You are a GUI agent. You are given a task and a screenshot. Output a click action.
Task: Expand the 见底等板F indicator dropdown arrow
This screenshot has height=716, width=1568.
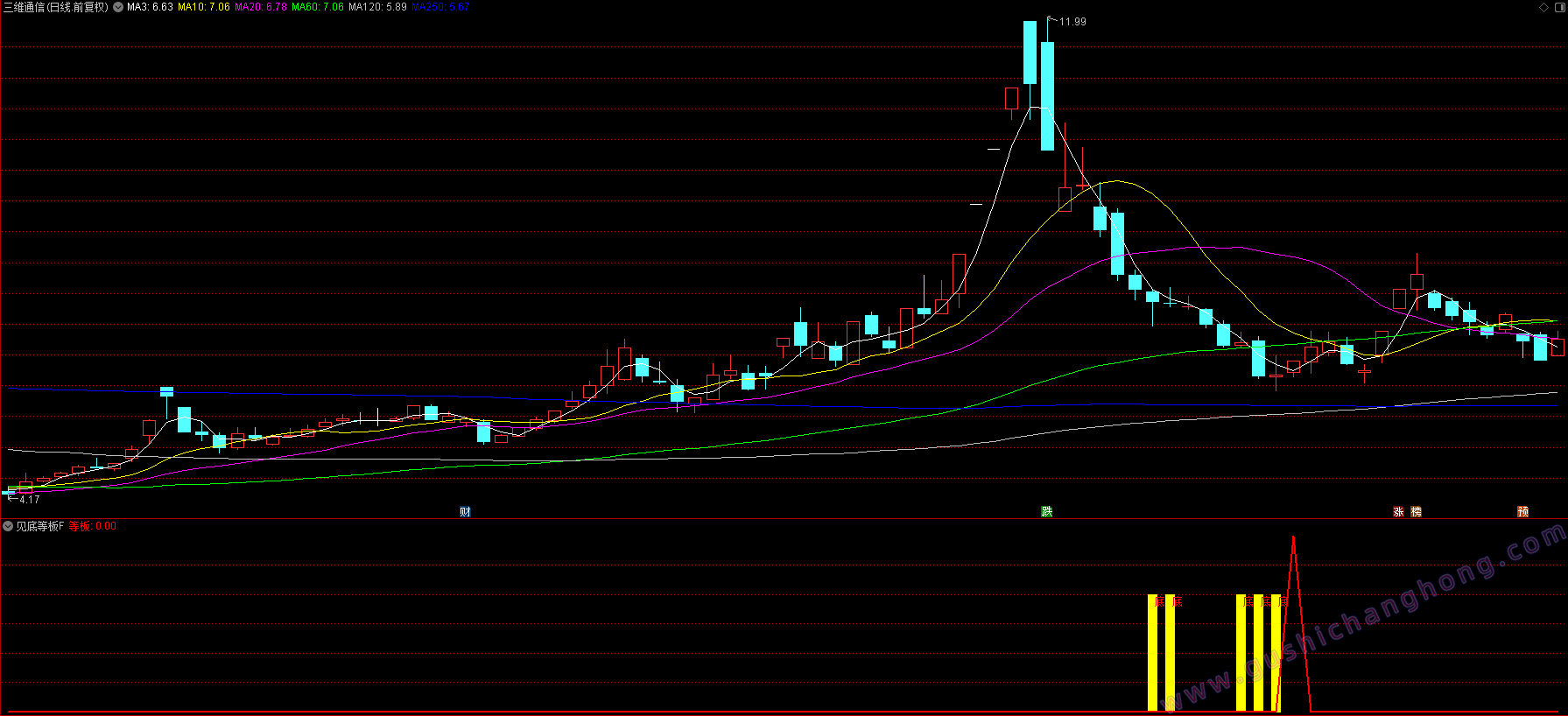[x=8, y=526]
